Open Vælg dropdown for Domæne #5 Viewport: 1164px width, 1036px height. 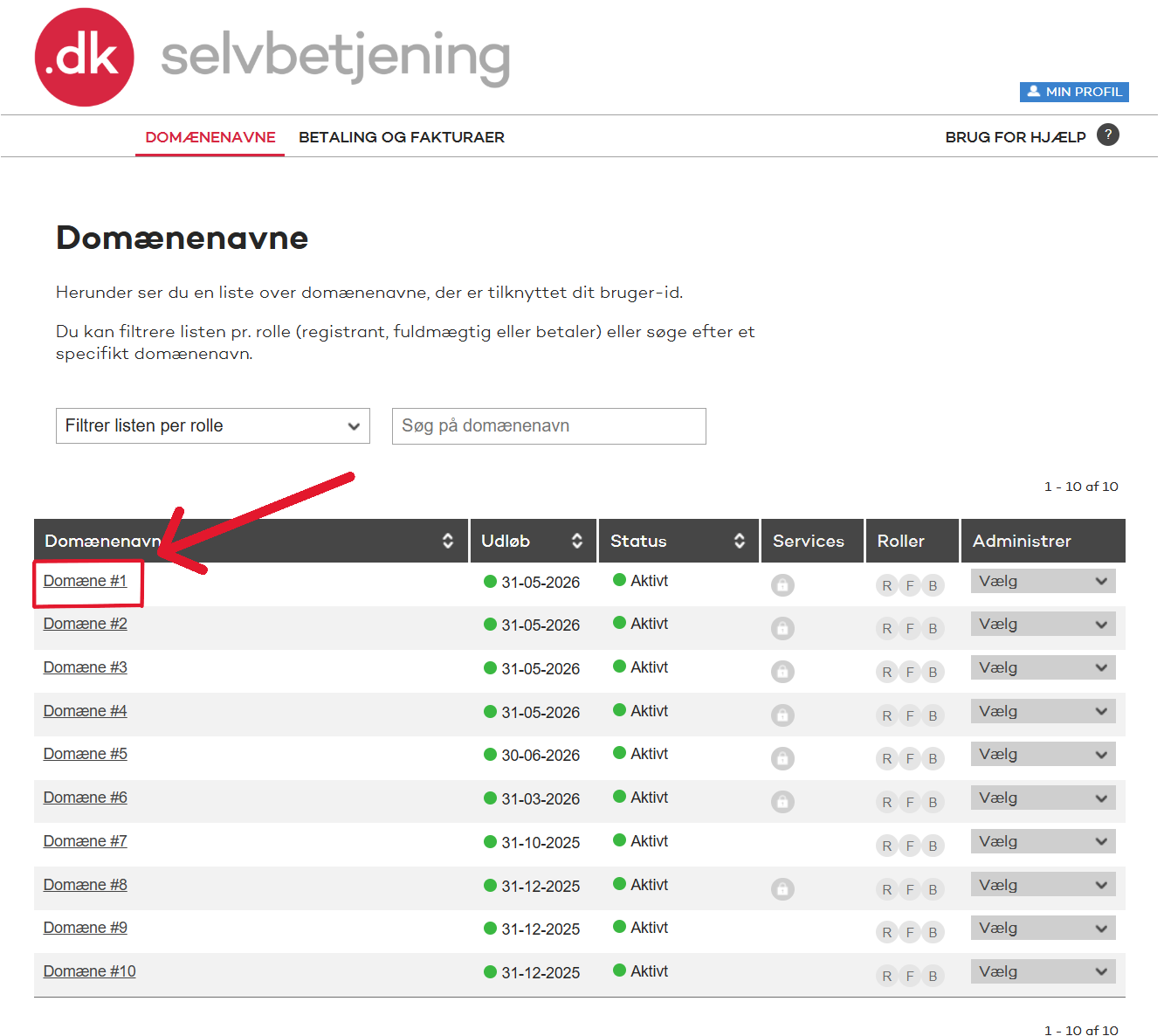coord(1043,754)
